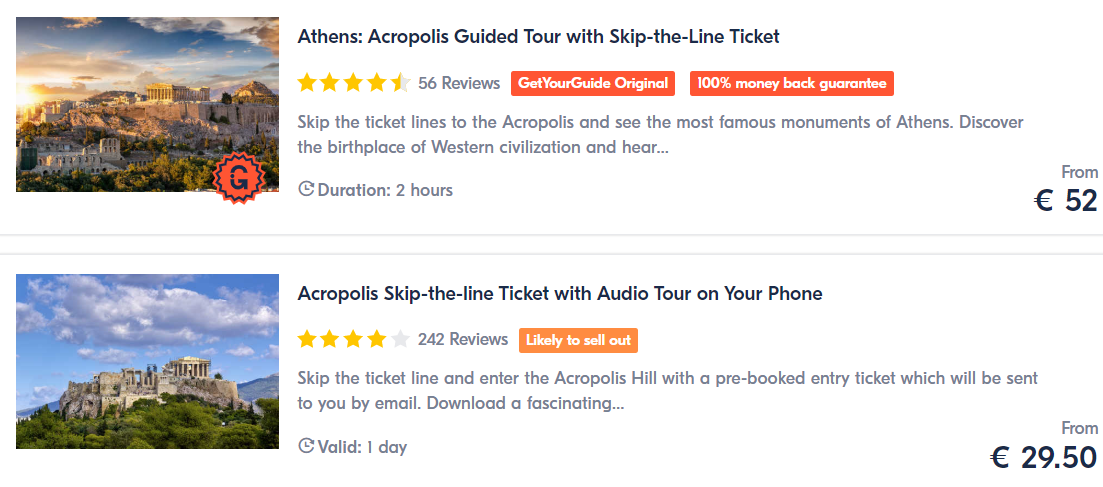This screenshot has height=487, width=1103.
Task: Open the sunset Acropolis tour photo
Action: (x=148, y=104)
